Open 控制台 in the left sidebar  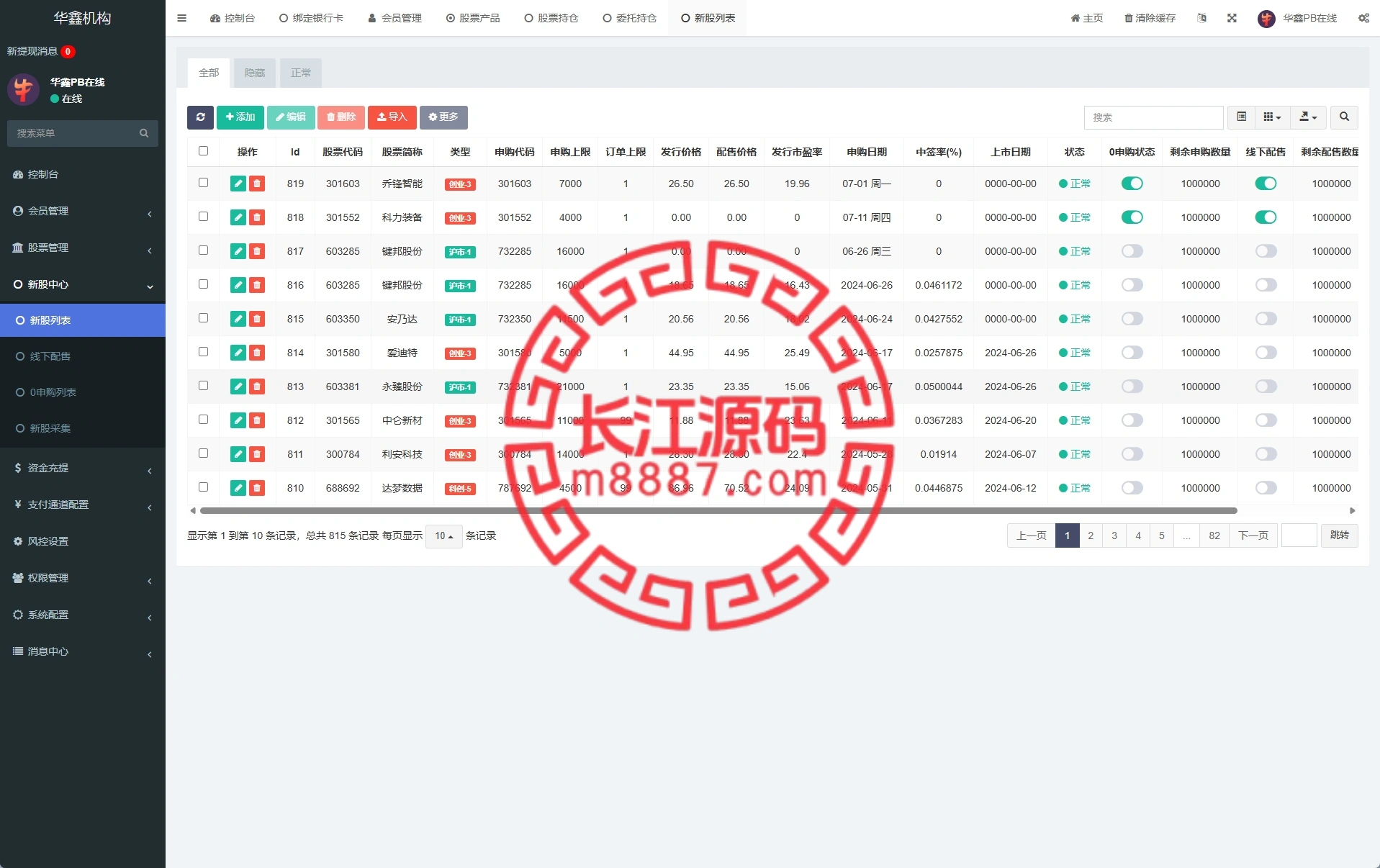pyautogui.click(x=83, y=174)
